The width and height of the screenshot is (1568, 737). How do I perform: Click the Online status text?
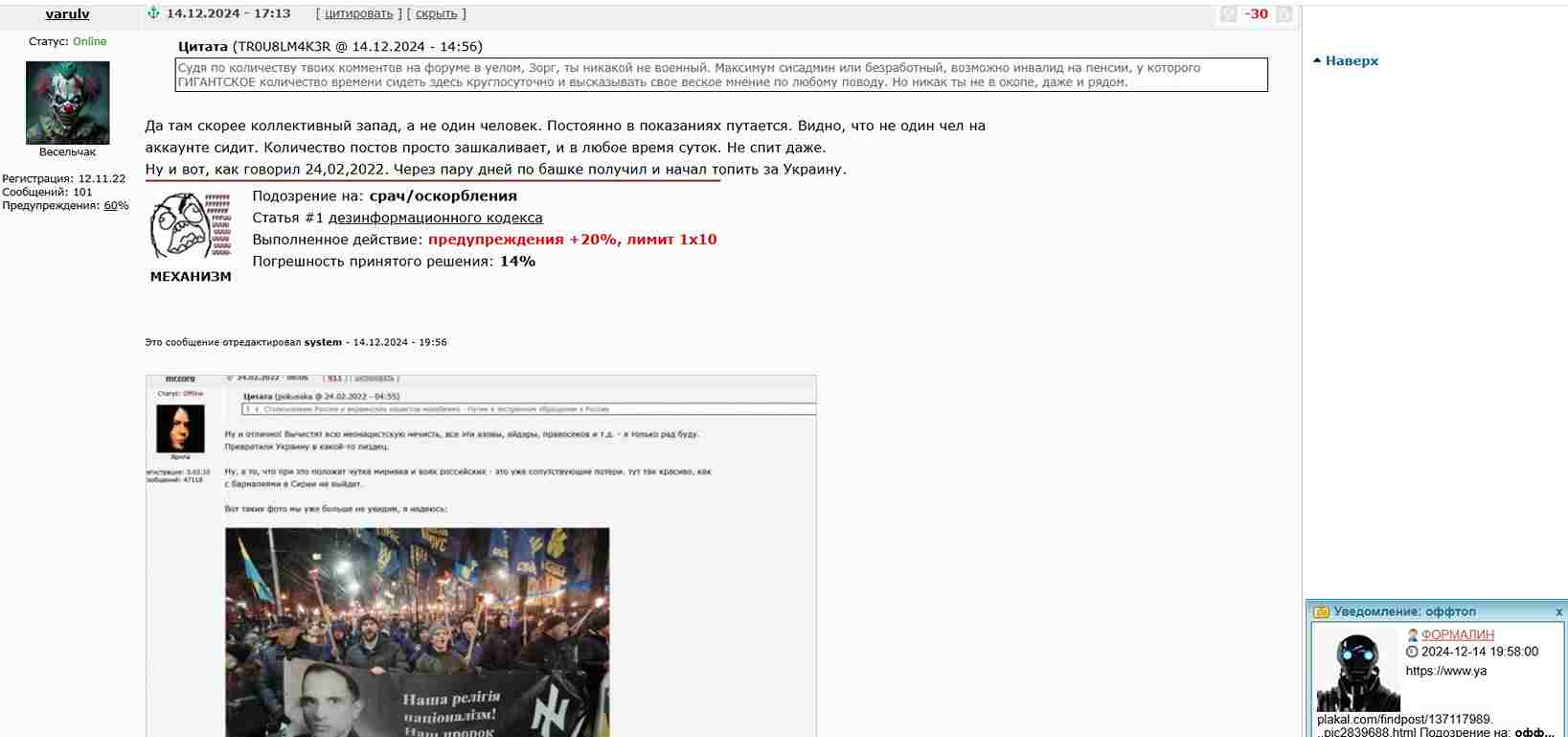click(x=90, y=41)
